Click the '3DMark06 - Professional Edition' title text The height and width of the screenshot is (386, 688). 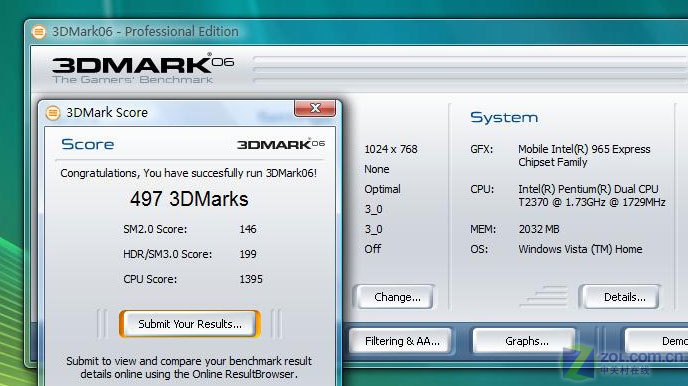click(145, 32)
